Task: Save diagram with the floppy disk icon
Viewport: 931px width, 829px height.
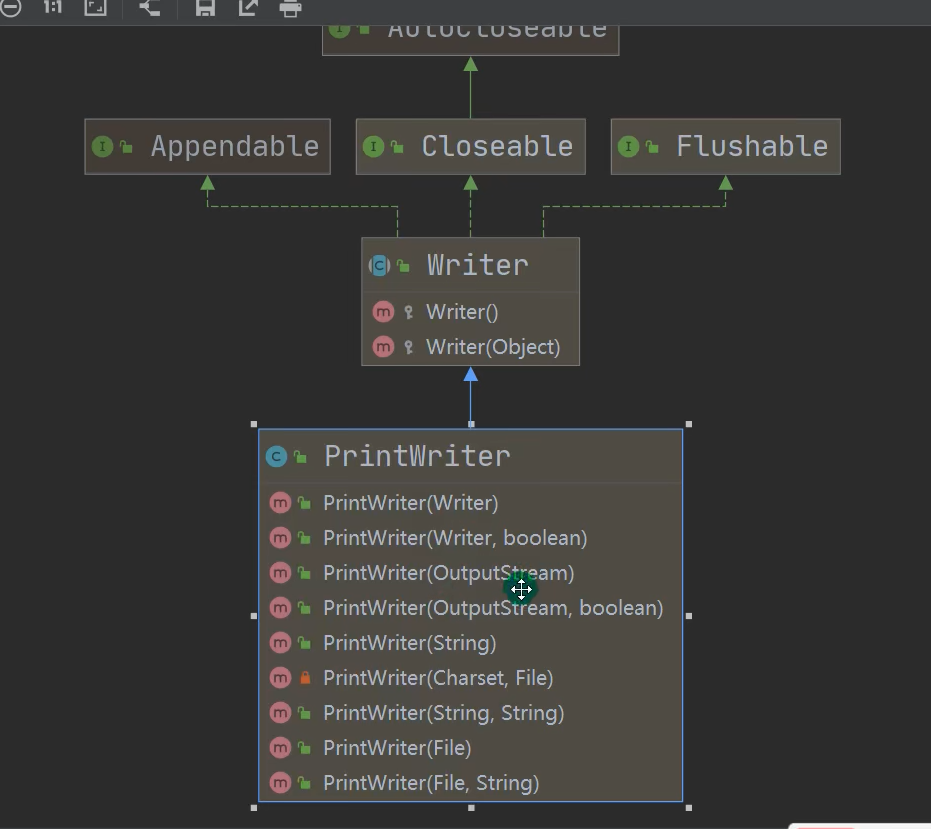Action: pos(205,8)
